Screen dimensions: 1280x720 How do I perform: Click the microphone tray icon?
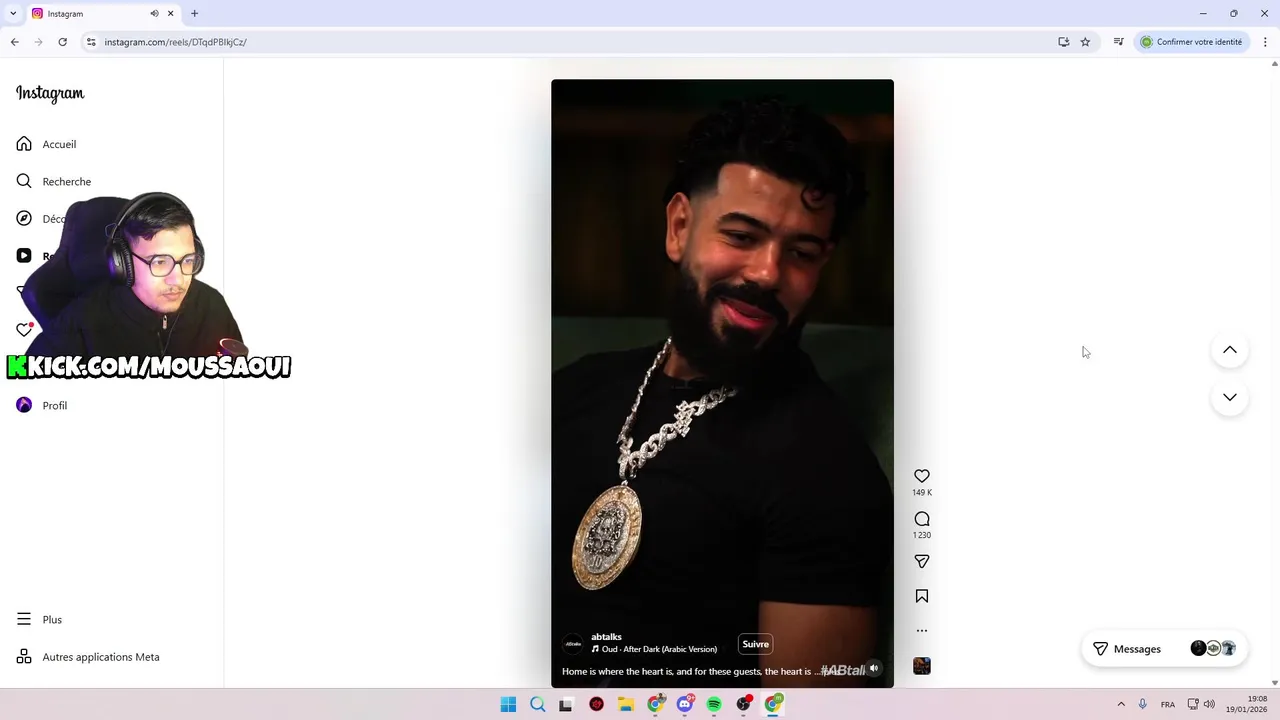pos(1143,704)
